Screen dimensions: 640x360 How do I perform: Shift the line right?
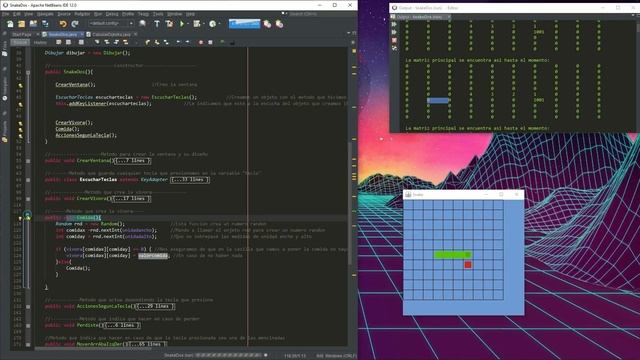pyautogui.click(x=188, y=42)
